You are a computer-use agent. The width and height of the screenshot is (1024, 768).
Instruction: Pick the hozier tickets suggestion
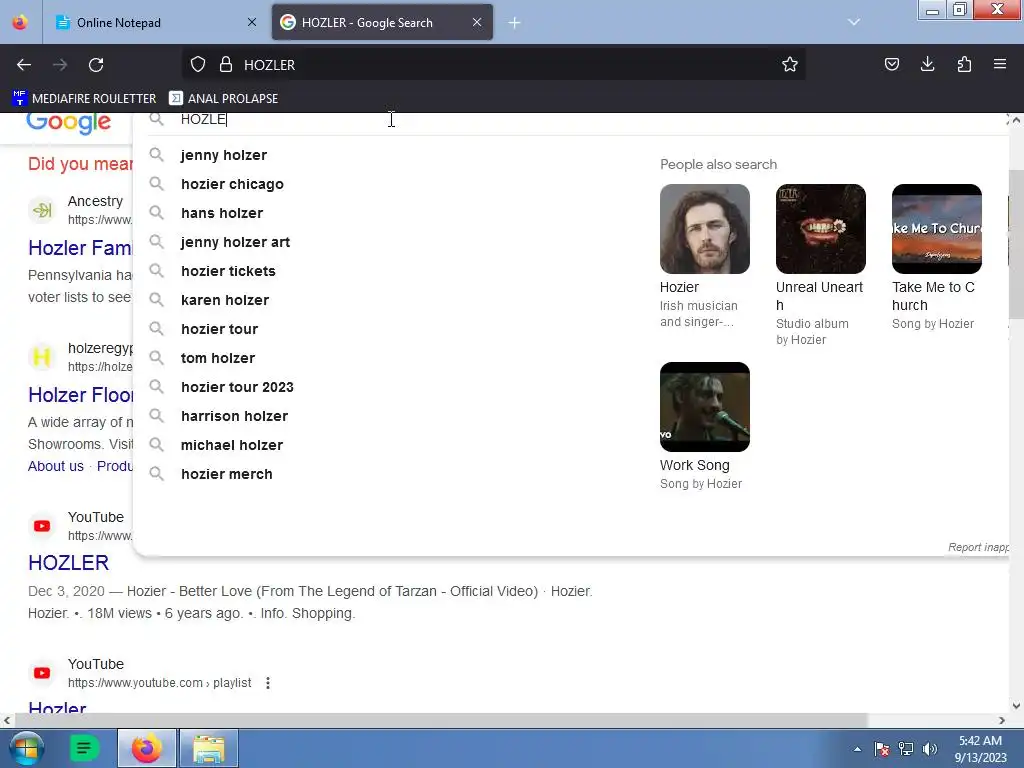[228, 271]
